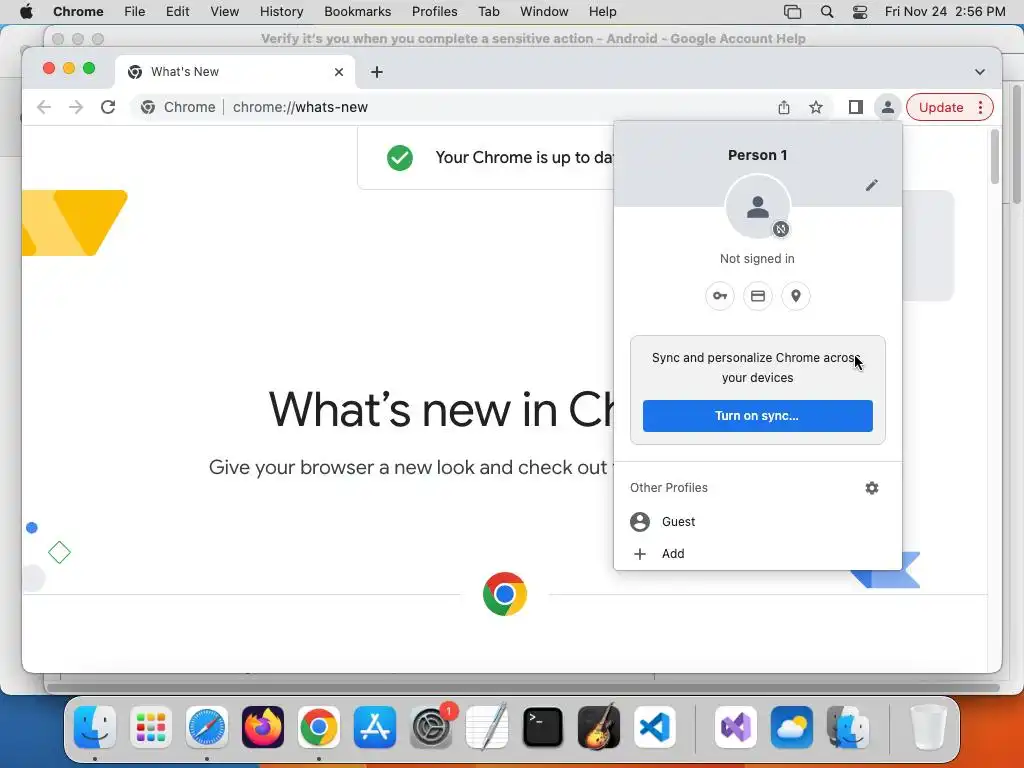
Task: Open Spotlight search in menu bar
Action: click(x=827, y=12)
